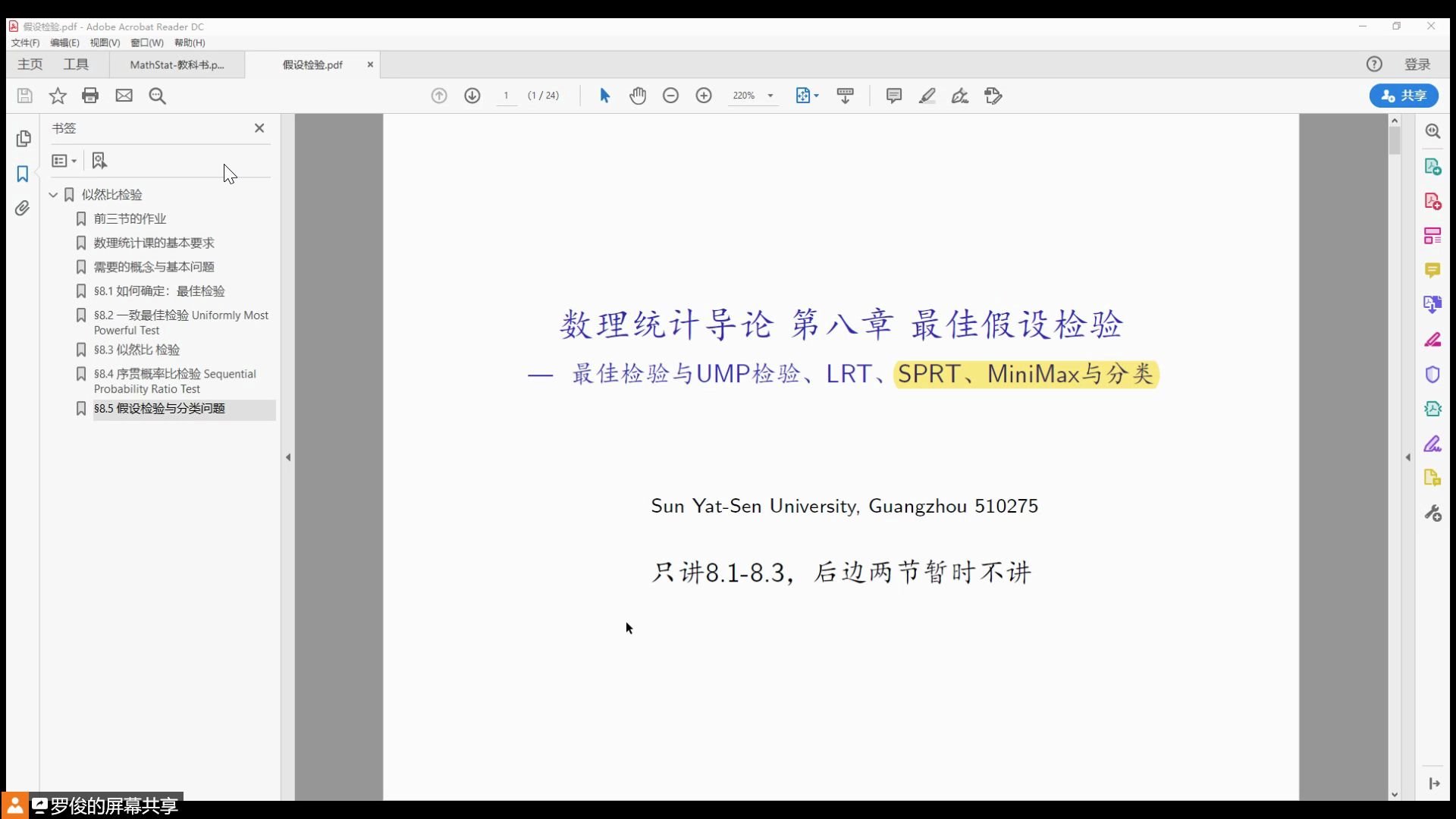
Task: Jump to §8.1 如何确定：最佳检验 bookmark
Action: coord(159,291)
